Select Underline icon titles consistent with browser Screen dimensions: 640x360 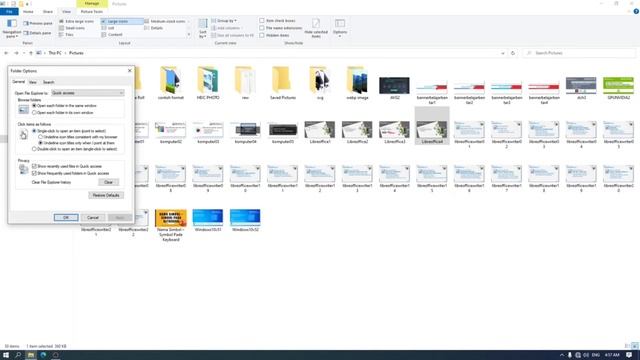coord(78,137)
